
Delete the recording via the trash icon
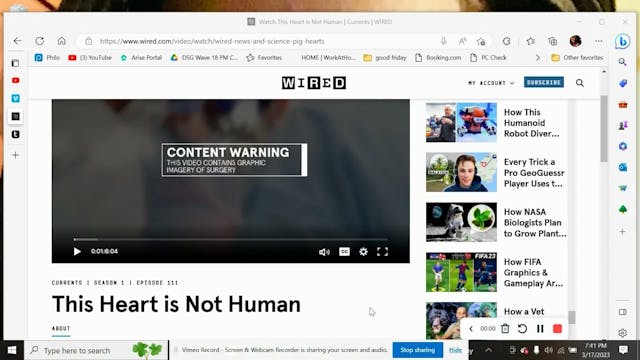[x=505, y=329]
